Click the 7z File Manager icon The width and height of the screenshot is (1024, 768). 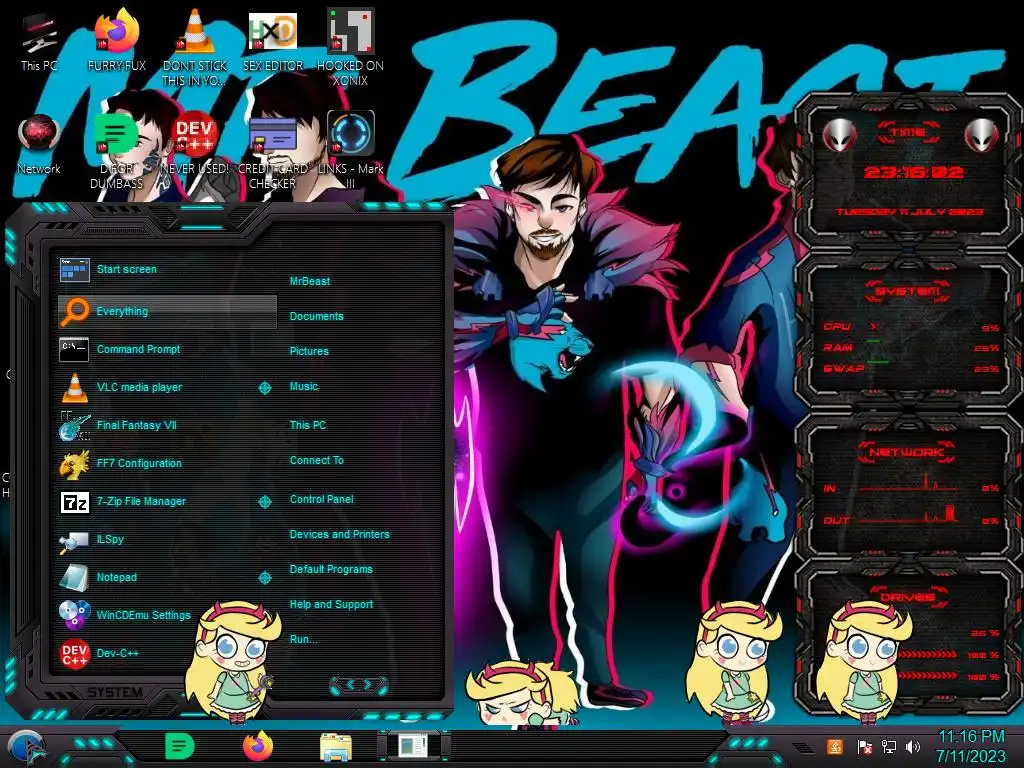coord(74,502)
